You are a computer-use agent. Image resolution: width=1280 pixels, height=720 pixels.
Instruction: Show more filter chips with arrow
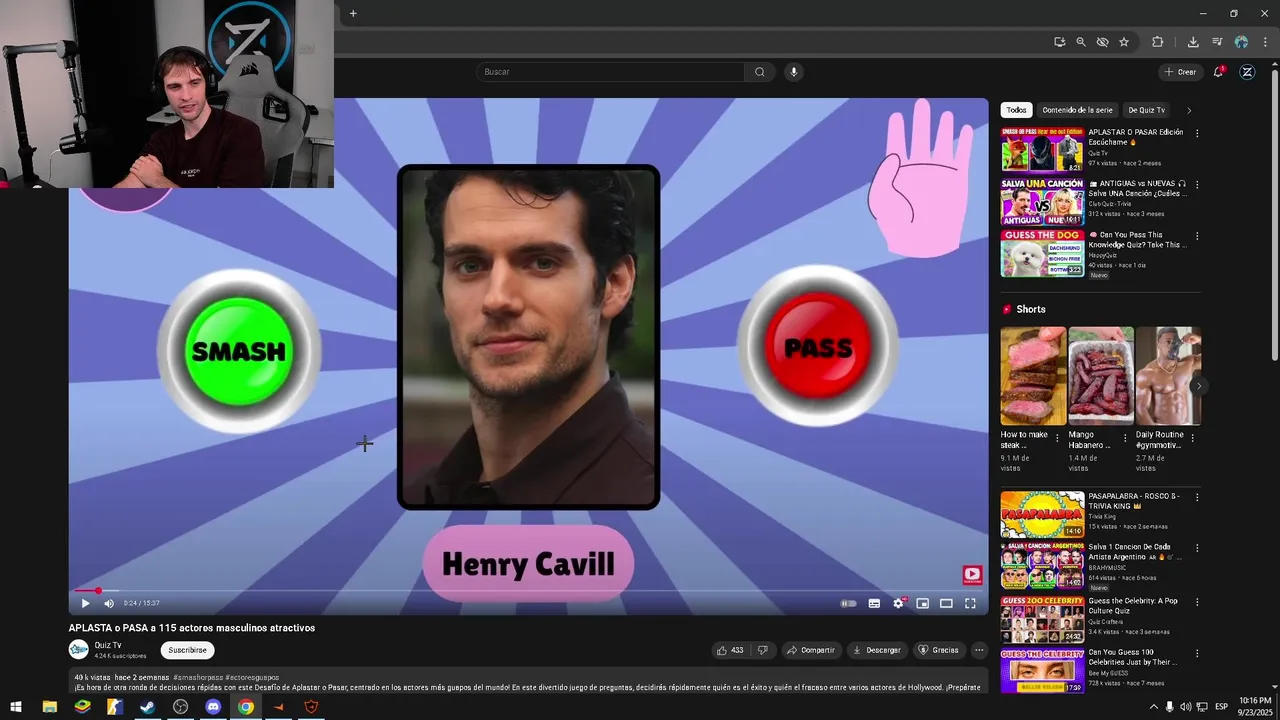[x=1189, y=110]
